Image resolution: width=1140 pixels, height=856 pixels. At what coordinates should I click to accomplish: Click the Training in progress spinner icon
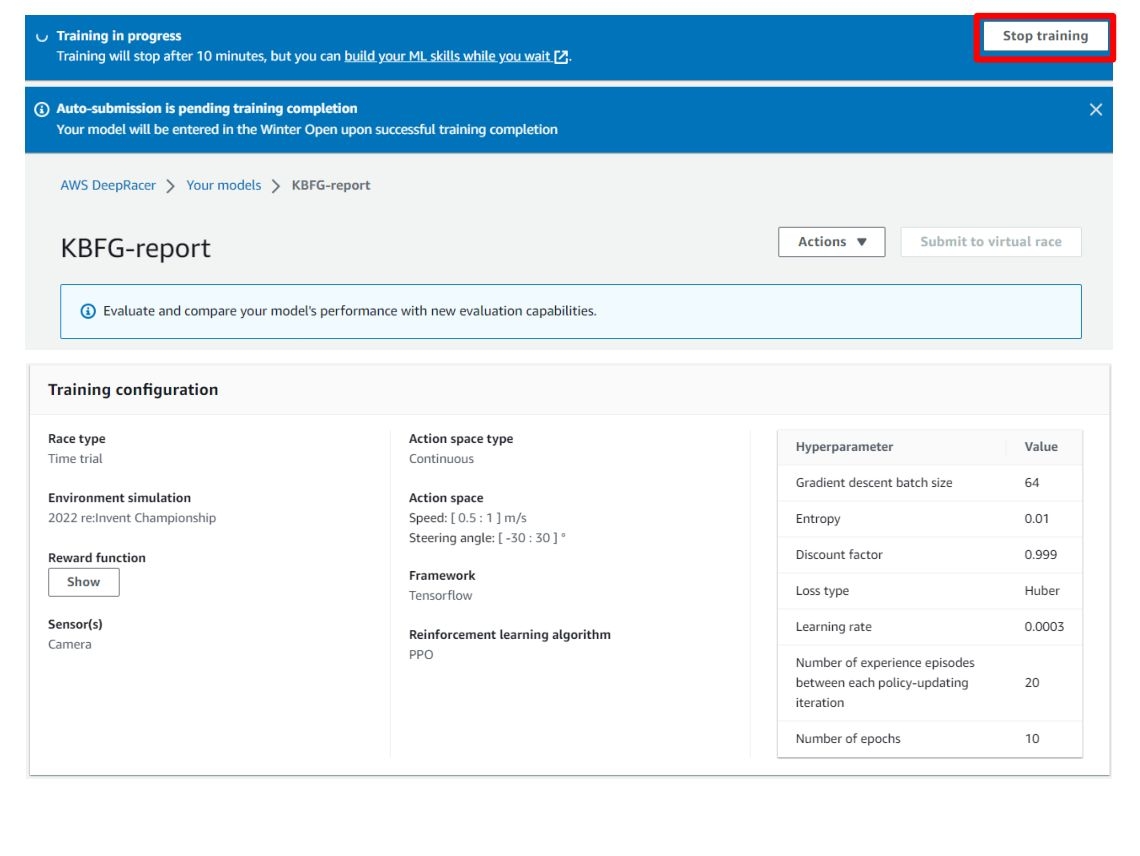click(x=42, y=37)
